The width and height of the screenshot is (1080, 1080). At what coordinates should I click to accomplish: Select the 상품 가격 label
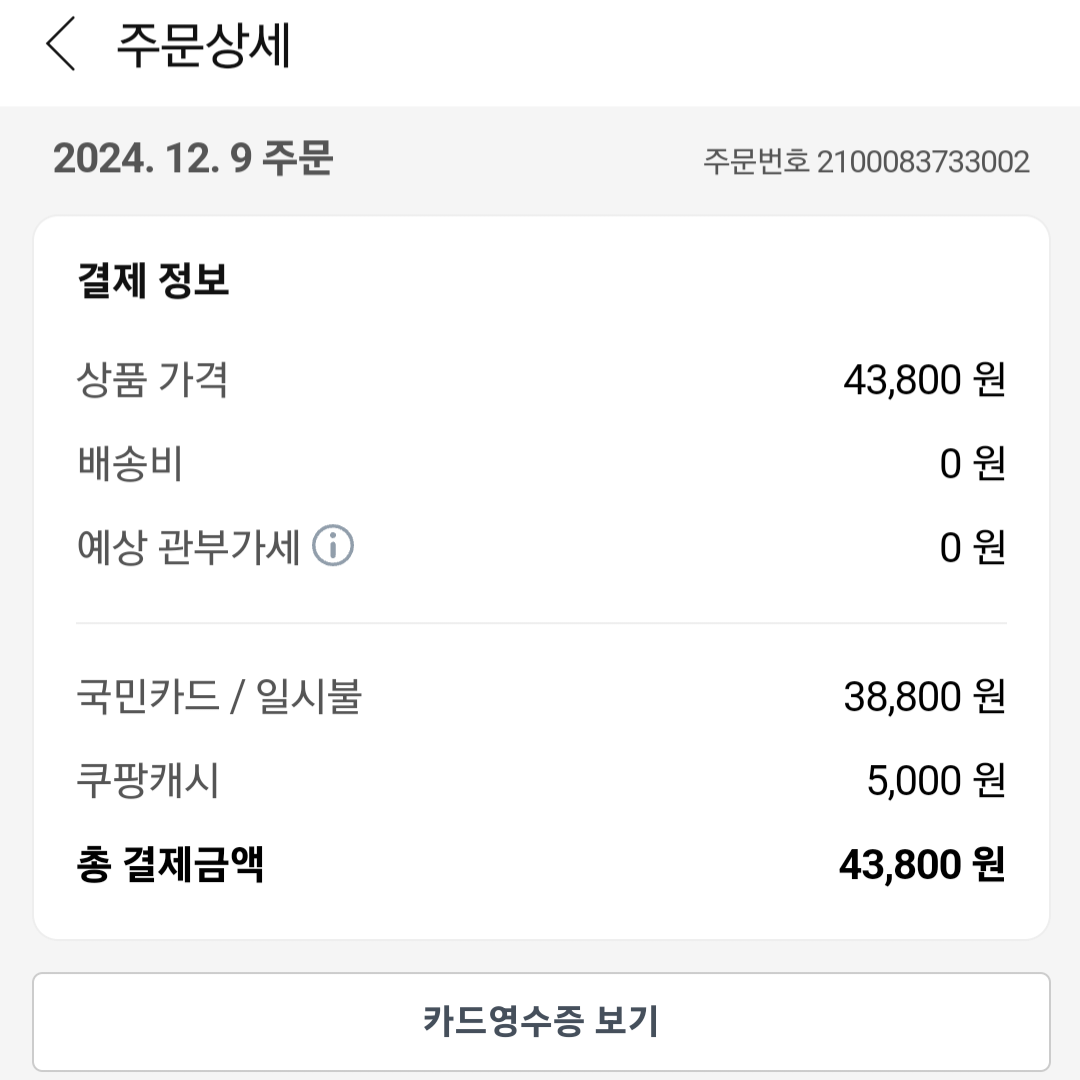click(153, 380)
